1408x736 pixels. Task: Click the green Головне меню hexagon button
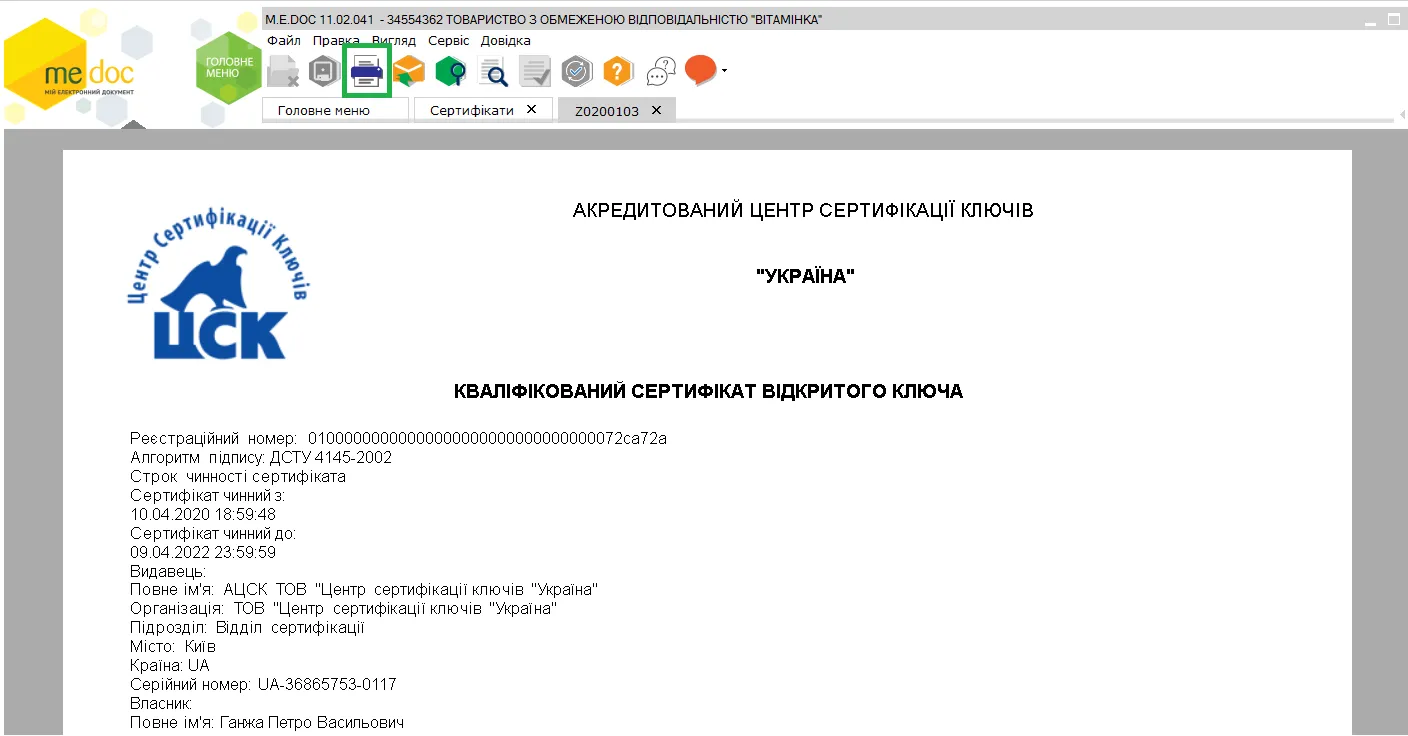pyautogui.click(x=230, y=68)
